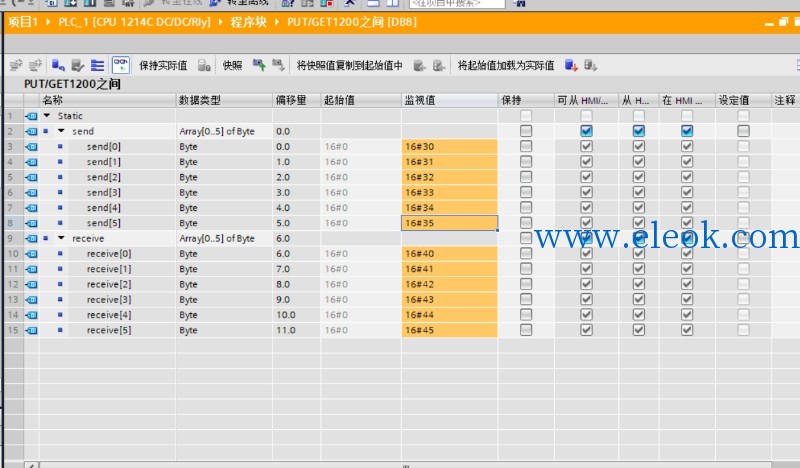Viewport: 800px width, 468px height.
Task: Click monitor value 16#32
Action: pos(449,177)
